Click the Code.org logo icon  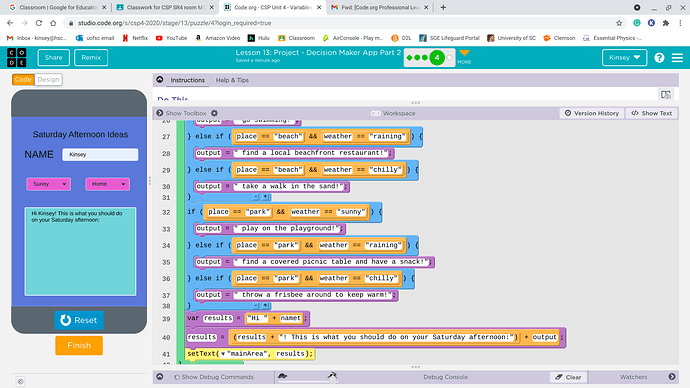(17, 58)
